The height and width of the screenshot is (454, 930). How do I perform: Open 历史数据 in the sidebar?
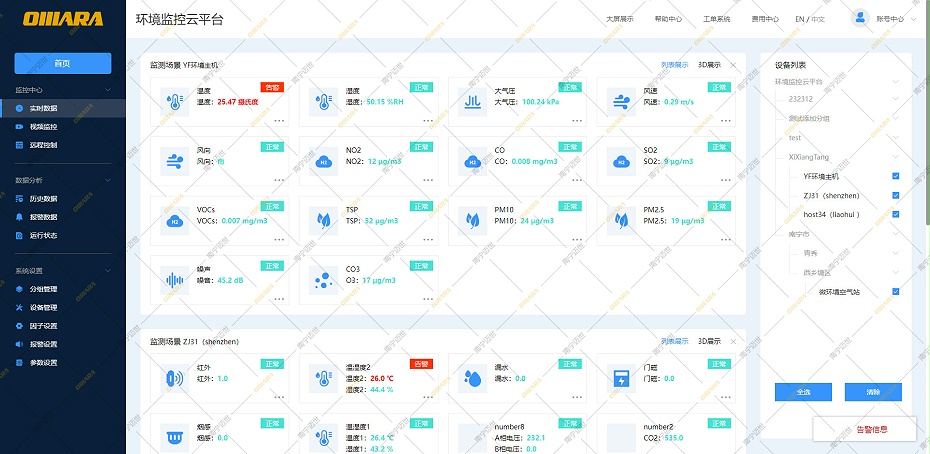pyautogui.click(x=43, y=199)
